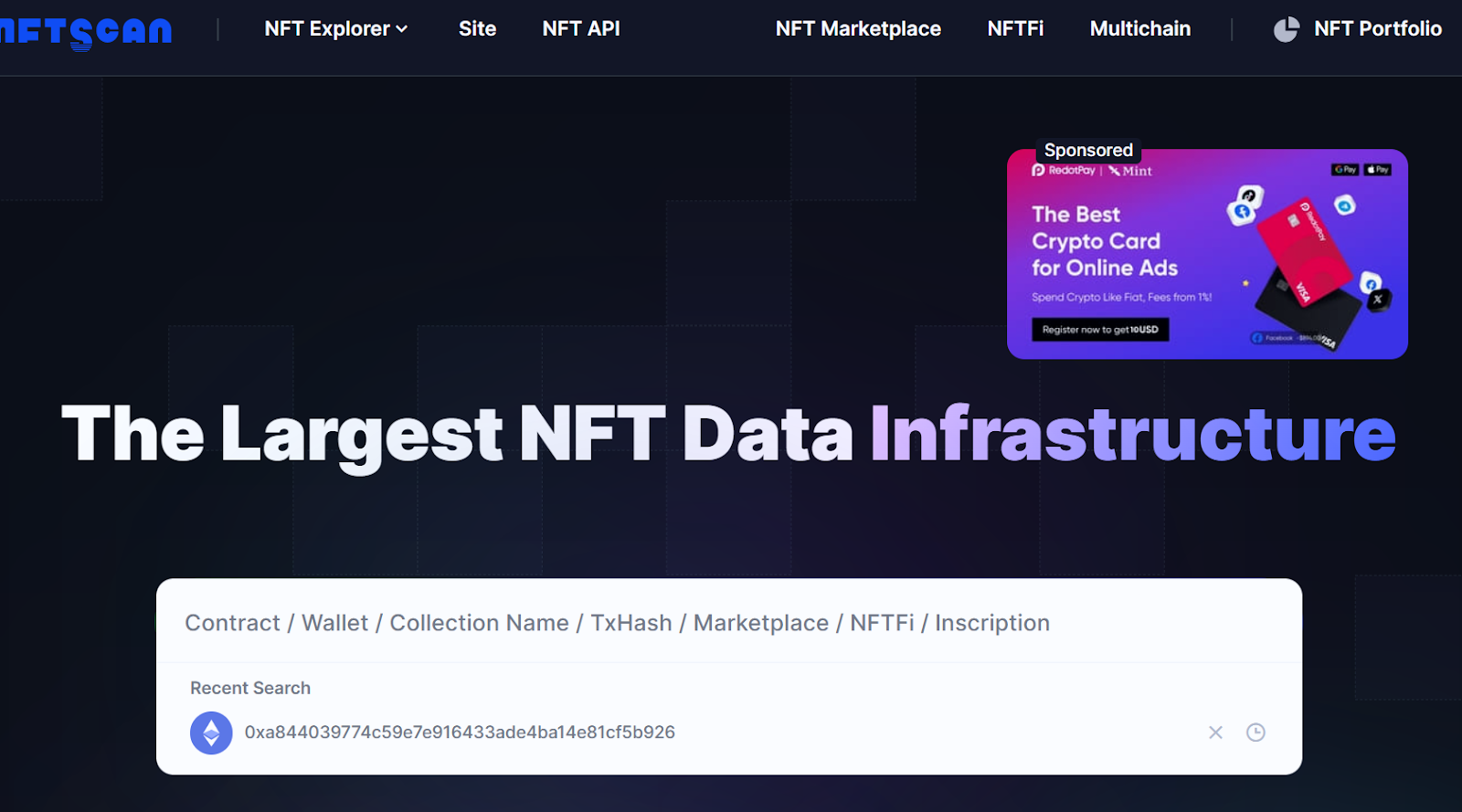Select the recent search address 0xa844…5b926
This screenshot has height=812, width=1462.
coord(460,733)
